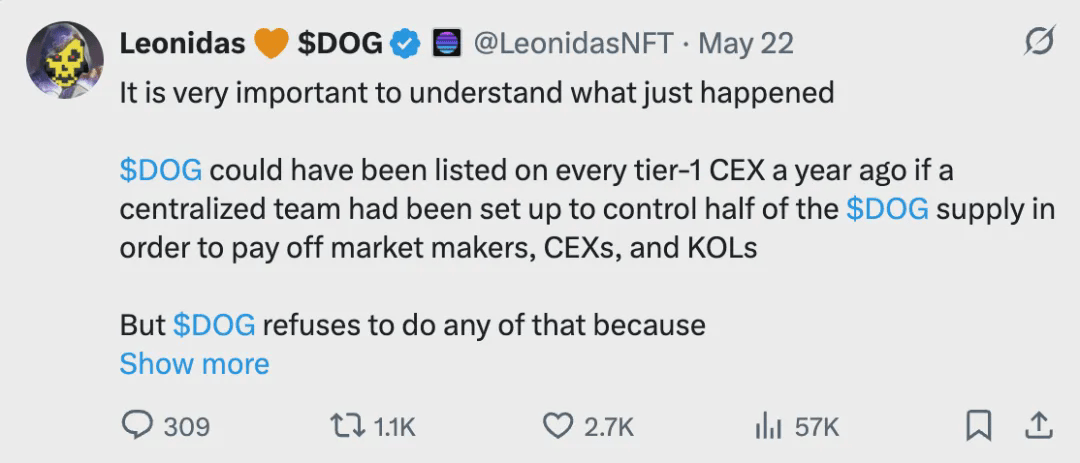Viewport: 1080px width, 463px height.
Task: Like the tweet with the heart icon
Action: tap(557, 426)
